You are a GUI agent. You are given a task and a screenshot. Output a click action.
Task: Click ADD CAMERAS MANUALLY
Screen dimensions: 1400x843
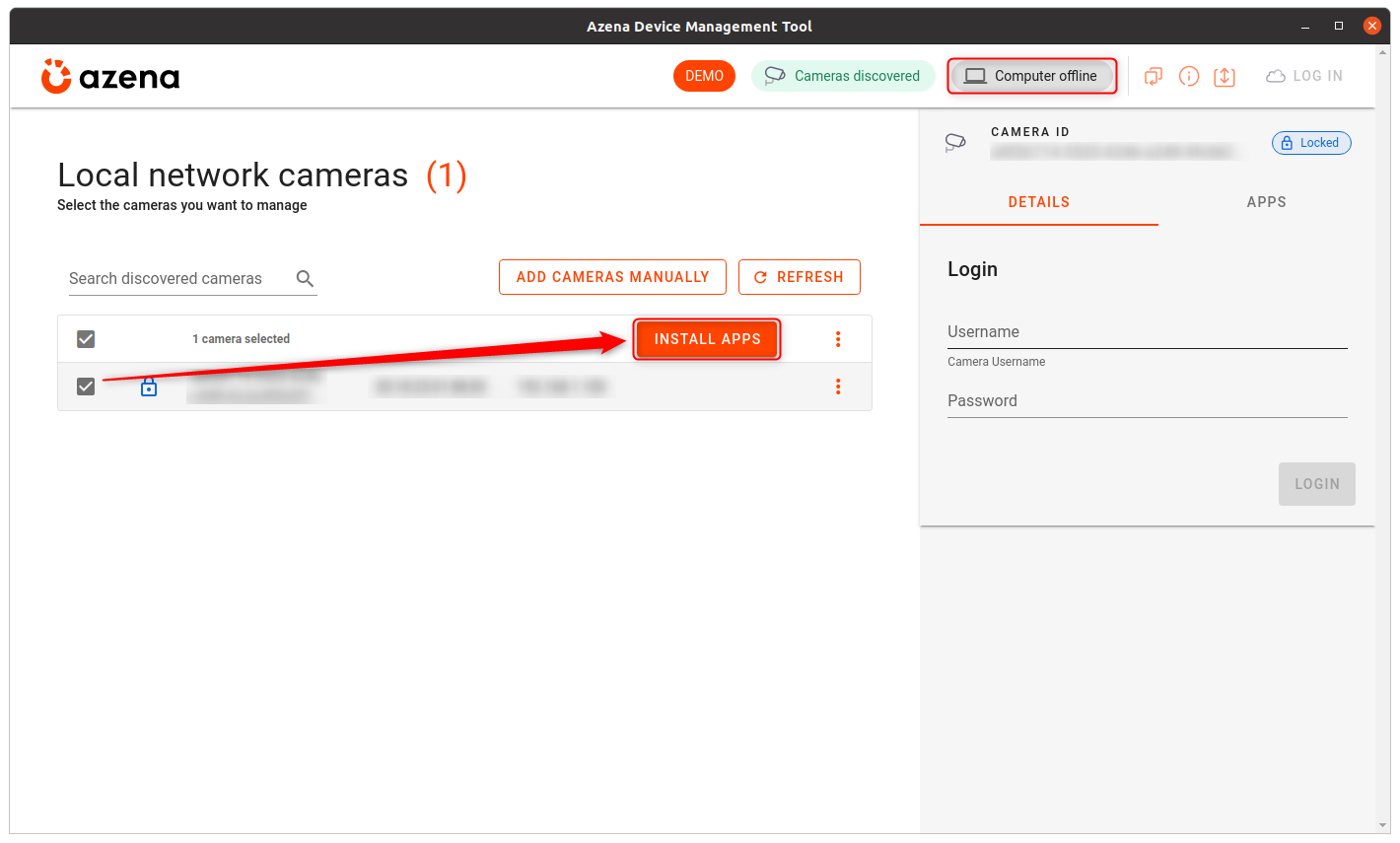pos(613,277)
